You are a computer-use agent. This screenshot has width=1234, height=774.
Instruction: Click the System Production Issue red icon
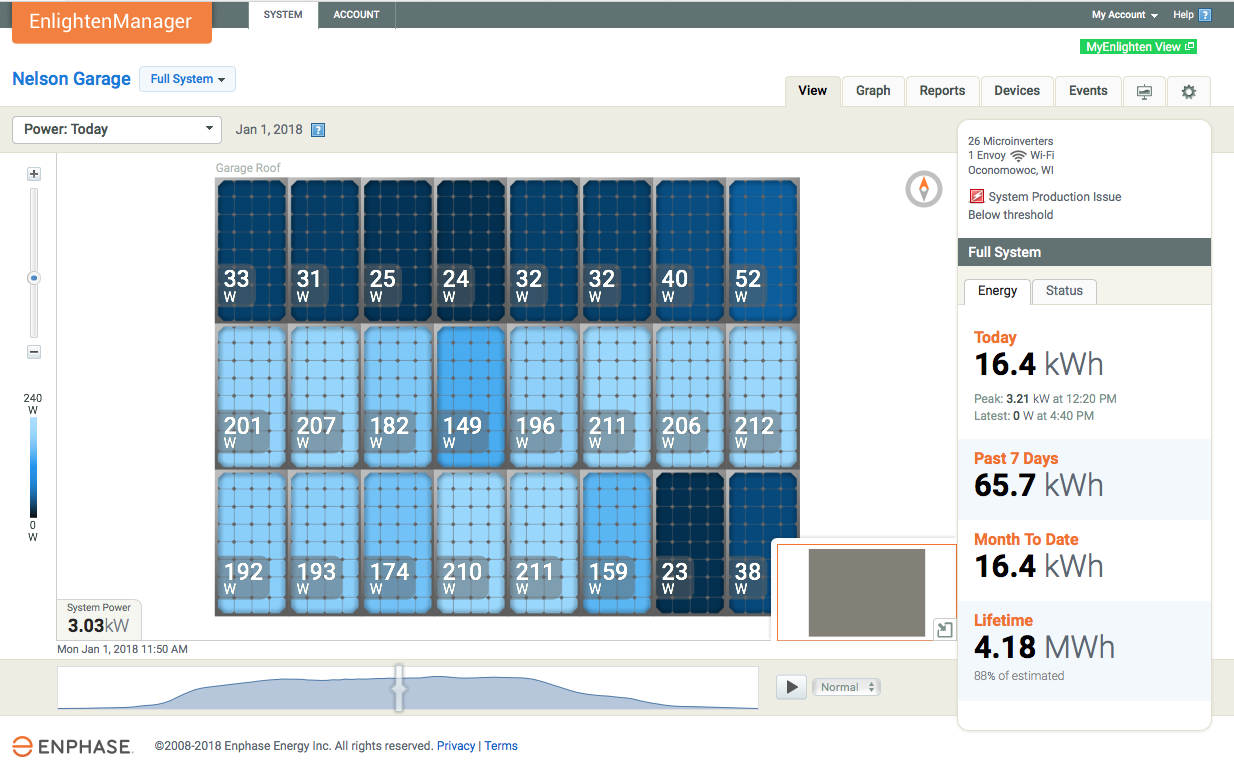(976, 197)
